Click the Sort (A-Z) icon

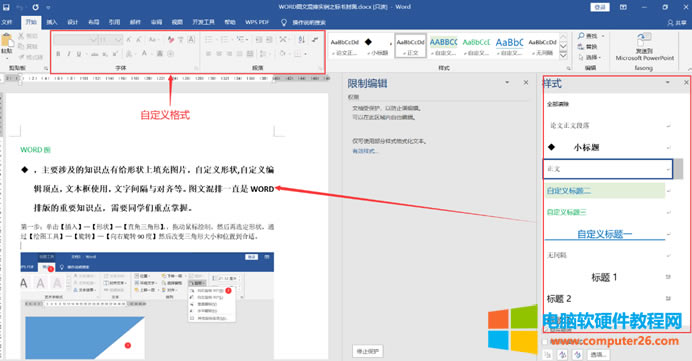301,40
